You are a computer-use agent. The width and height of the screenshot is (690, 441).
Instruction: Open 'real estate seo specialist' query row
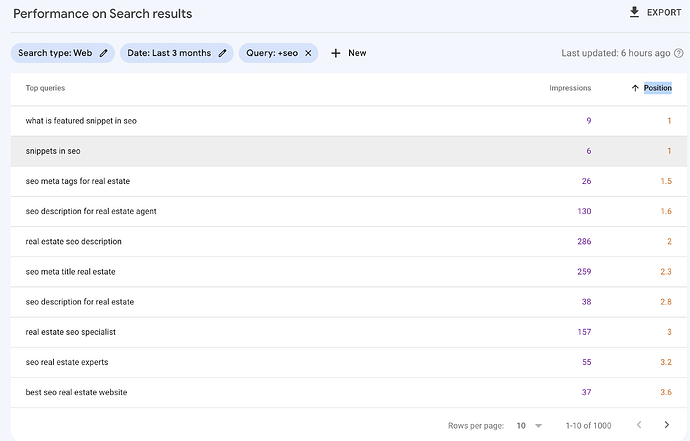point(72,331)
